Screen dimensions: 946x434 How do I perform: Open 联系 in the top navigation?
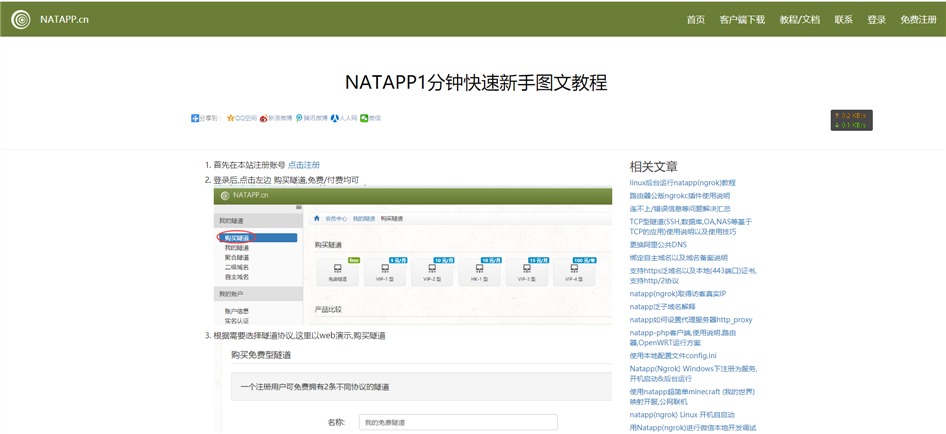coord(843,19)
